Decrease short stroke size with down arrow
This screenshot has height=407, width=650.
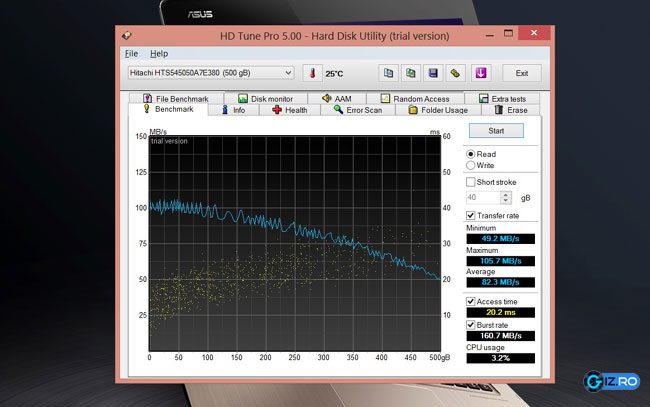pos(506,201)
